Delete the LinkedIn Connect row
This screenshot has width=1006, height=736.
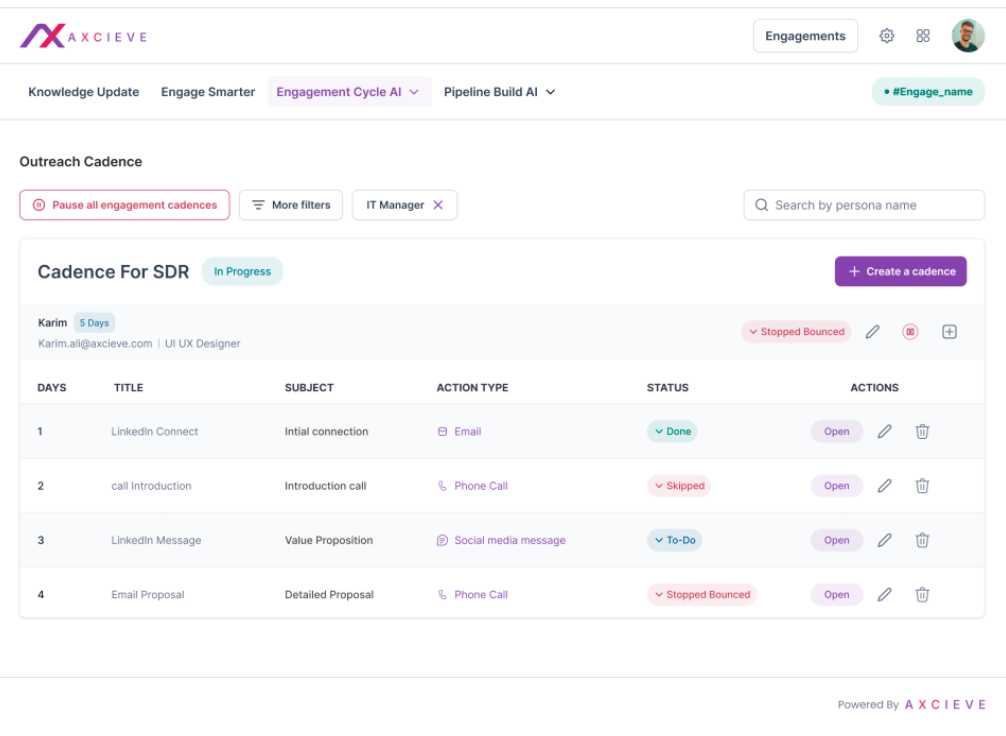tap(922, 432)
